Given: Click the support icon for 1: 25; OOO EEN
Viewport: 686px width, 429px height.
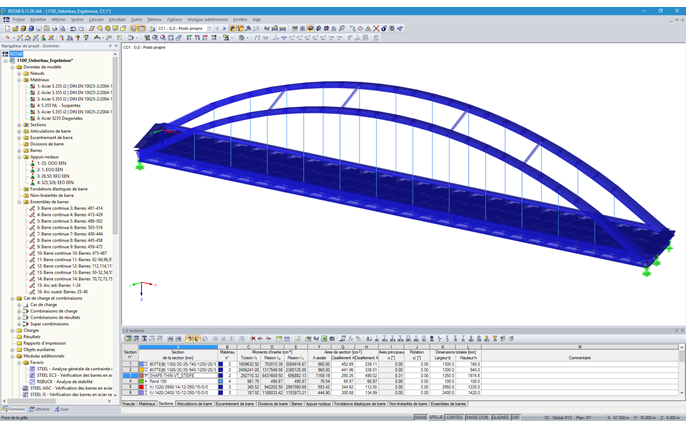Looking at the screenshot, I should point(32,163).
